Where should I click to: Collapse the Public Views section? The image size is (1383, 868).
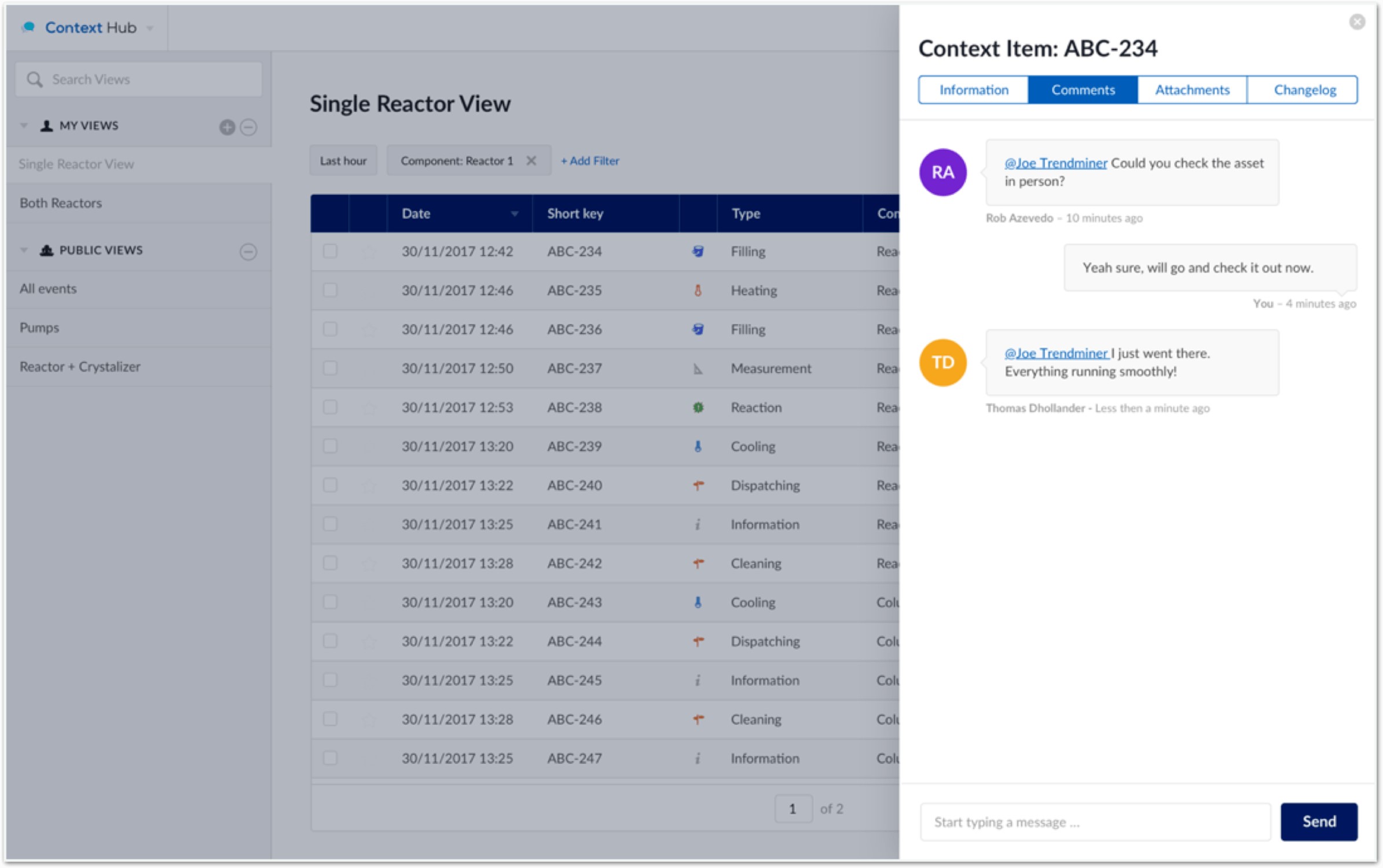[x=24, y=250]
